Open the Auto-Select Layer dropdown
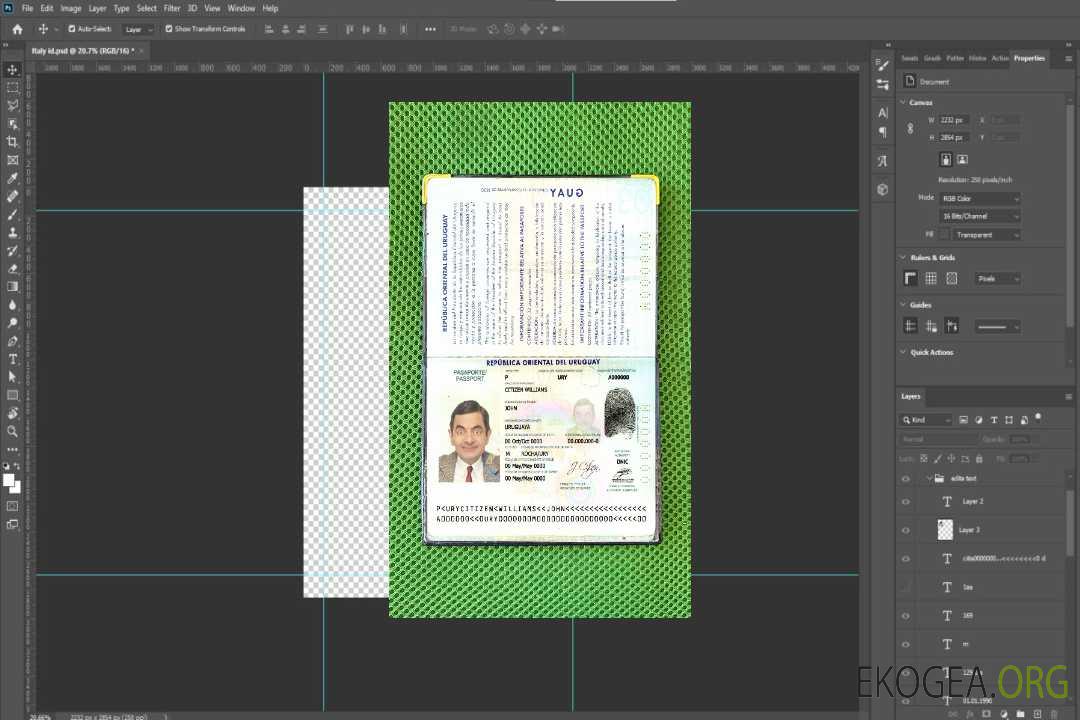1080x720 pixels. tap(138, 29)
